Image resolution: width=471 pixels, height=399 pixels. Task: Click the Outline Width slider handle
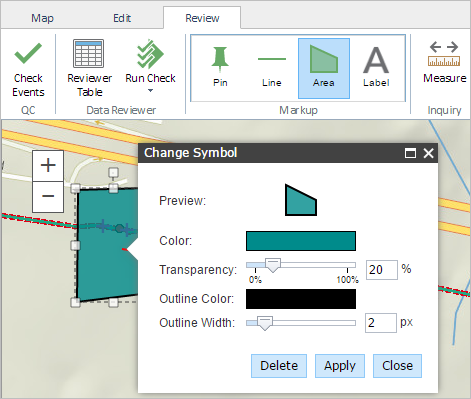[x=265, y=323]
